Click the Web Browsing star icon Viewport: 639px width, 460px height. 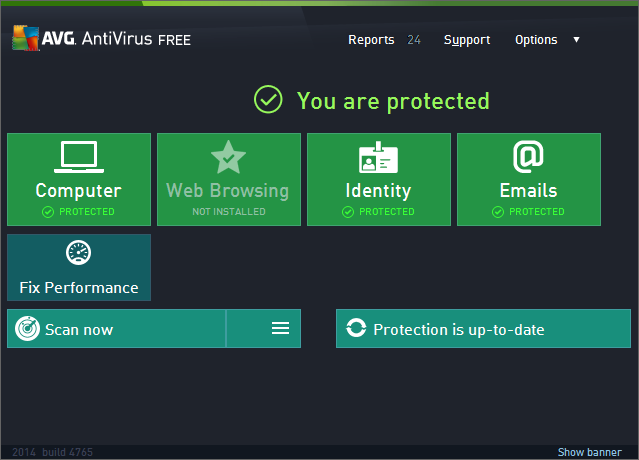(228, 157)
